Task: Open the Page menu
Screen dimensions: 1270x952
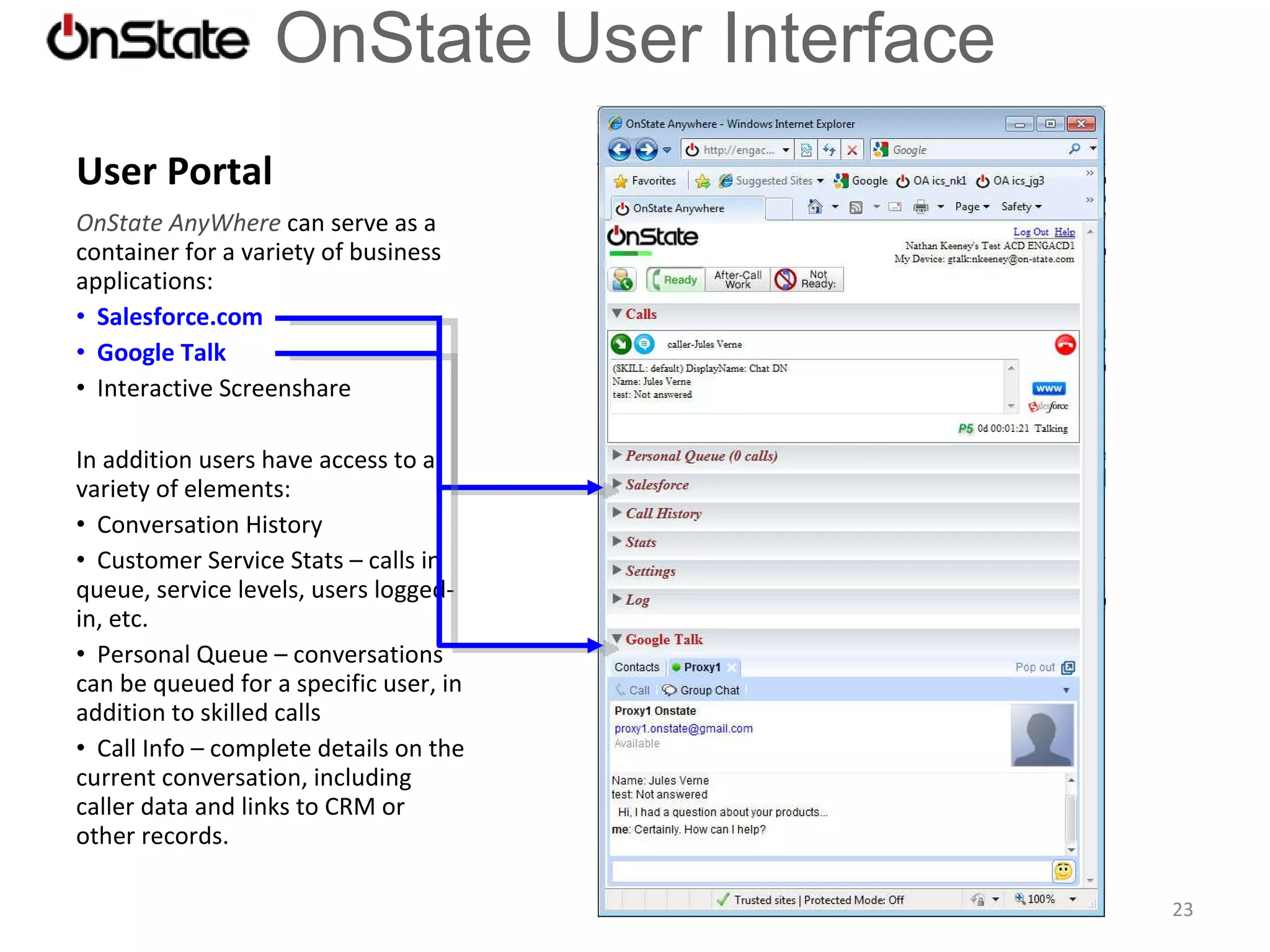Action: (972, 207)
